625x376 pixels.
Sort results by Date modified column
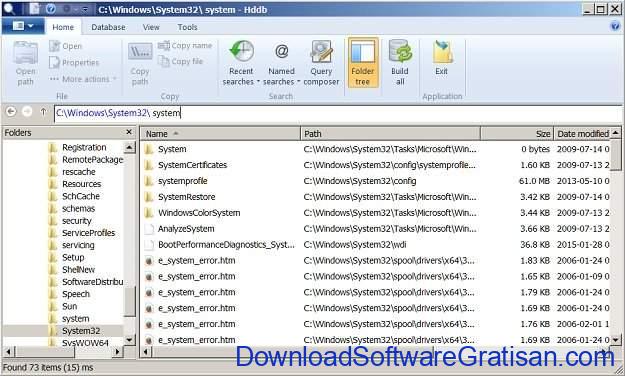click(x=583, y=134)
